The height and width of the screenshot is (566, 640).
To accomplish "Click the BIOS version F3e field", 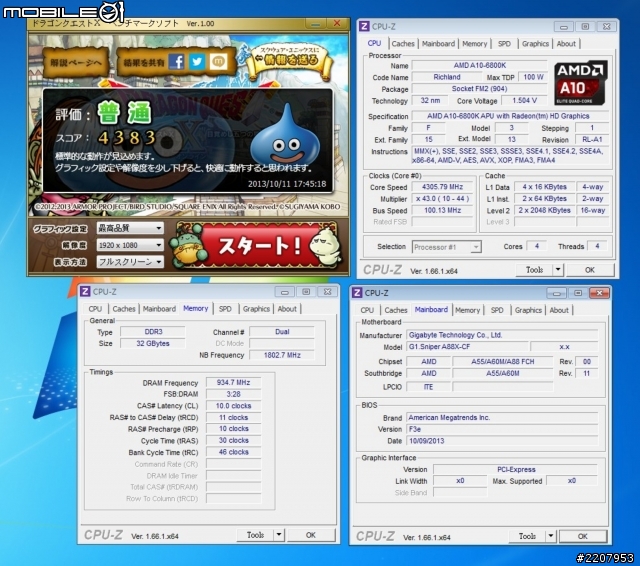I will point(502,429).
